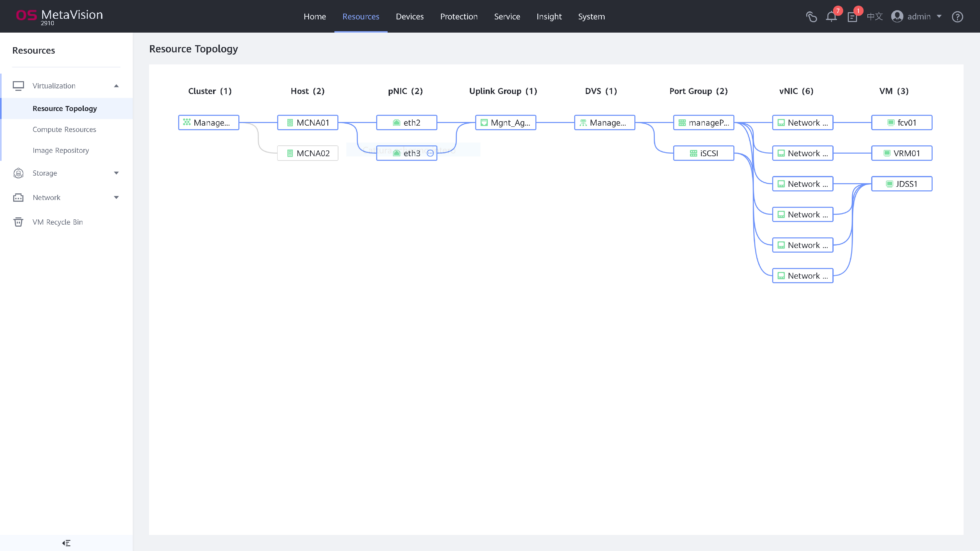Click the Virtualization monitor icon
This screenshot has height=551, width=980.
pyautogui.click(x=19, y=86)
